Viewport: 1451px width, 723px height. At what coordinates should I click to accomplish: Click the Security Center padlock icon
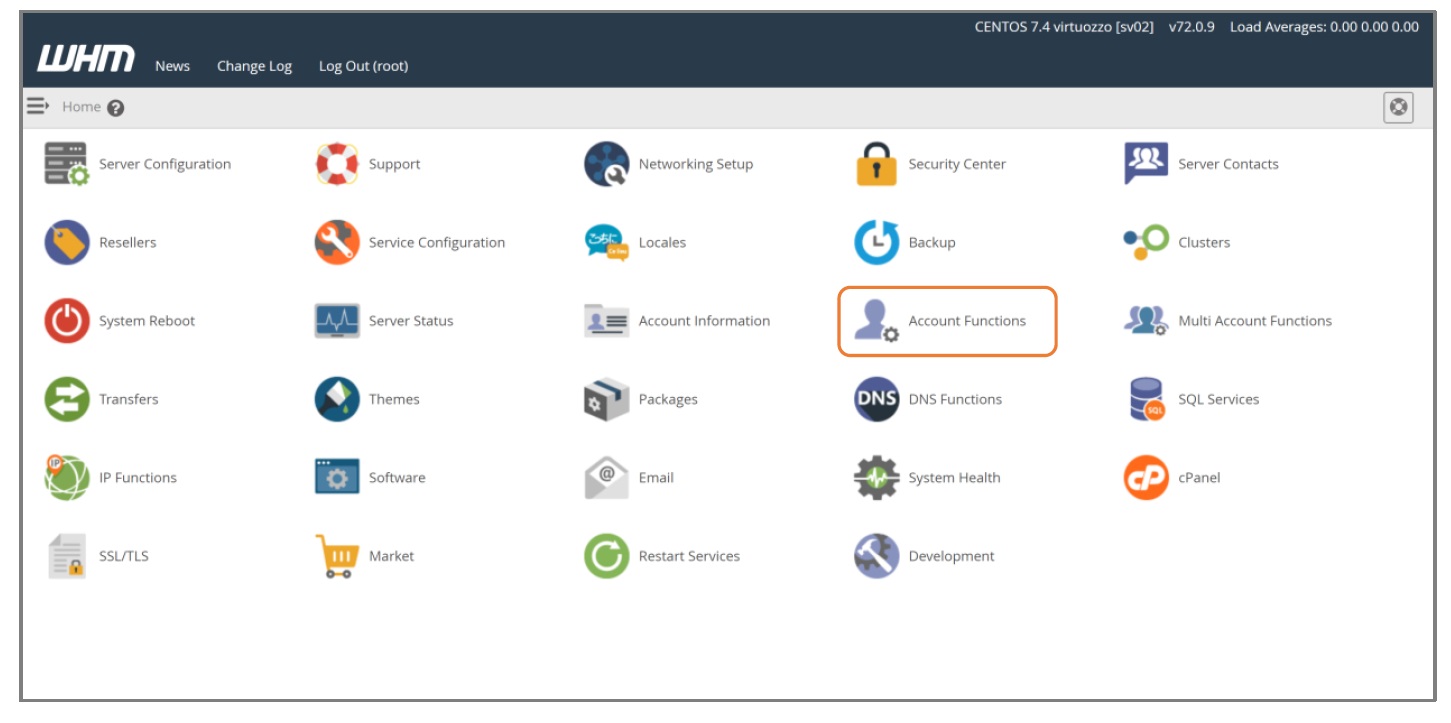coord(877,164)
